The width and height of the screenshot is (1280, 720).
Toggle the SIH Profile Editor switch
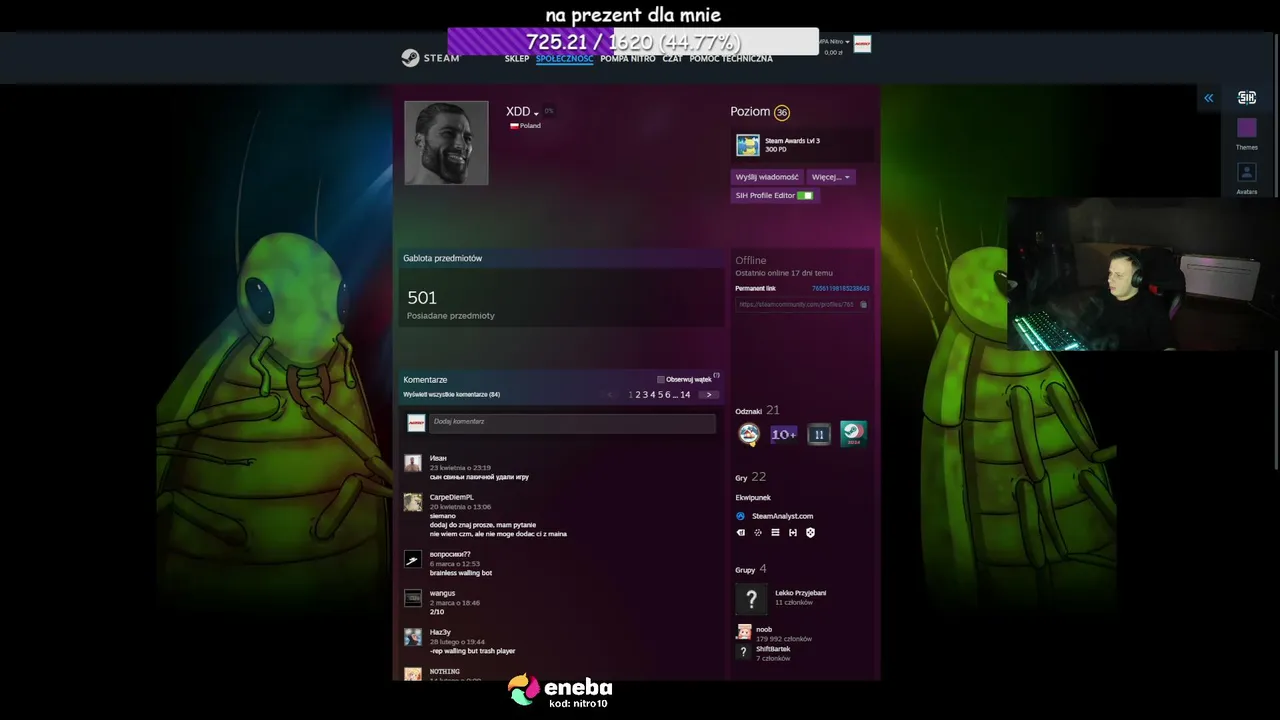coord(805,196)
